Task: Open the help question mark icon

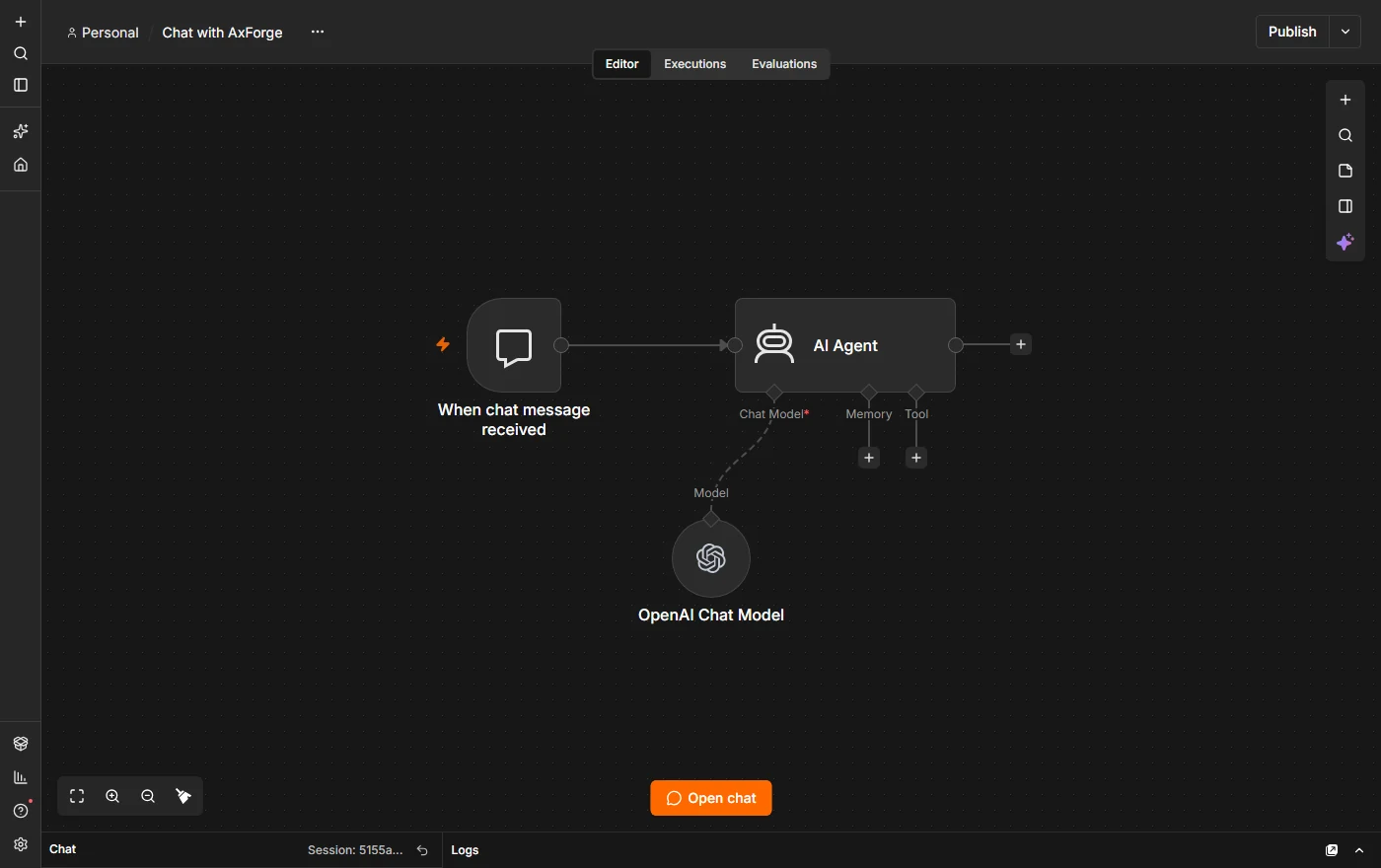Action: [x=21, y=811]
